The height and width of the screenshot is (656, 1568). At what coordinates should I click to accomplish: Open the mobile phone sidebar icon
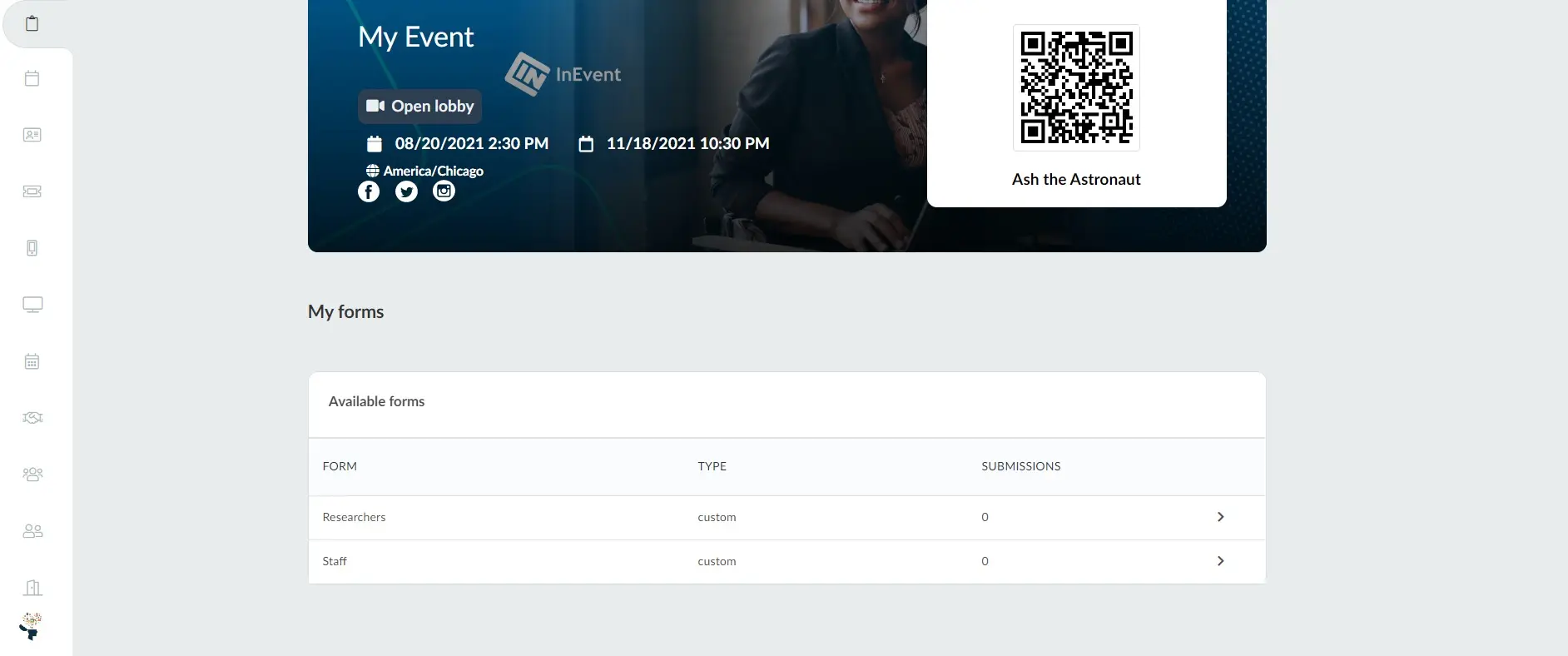pyautogui.click(x=32, y=248)
